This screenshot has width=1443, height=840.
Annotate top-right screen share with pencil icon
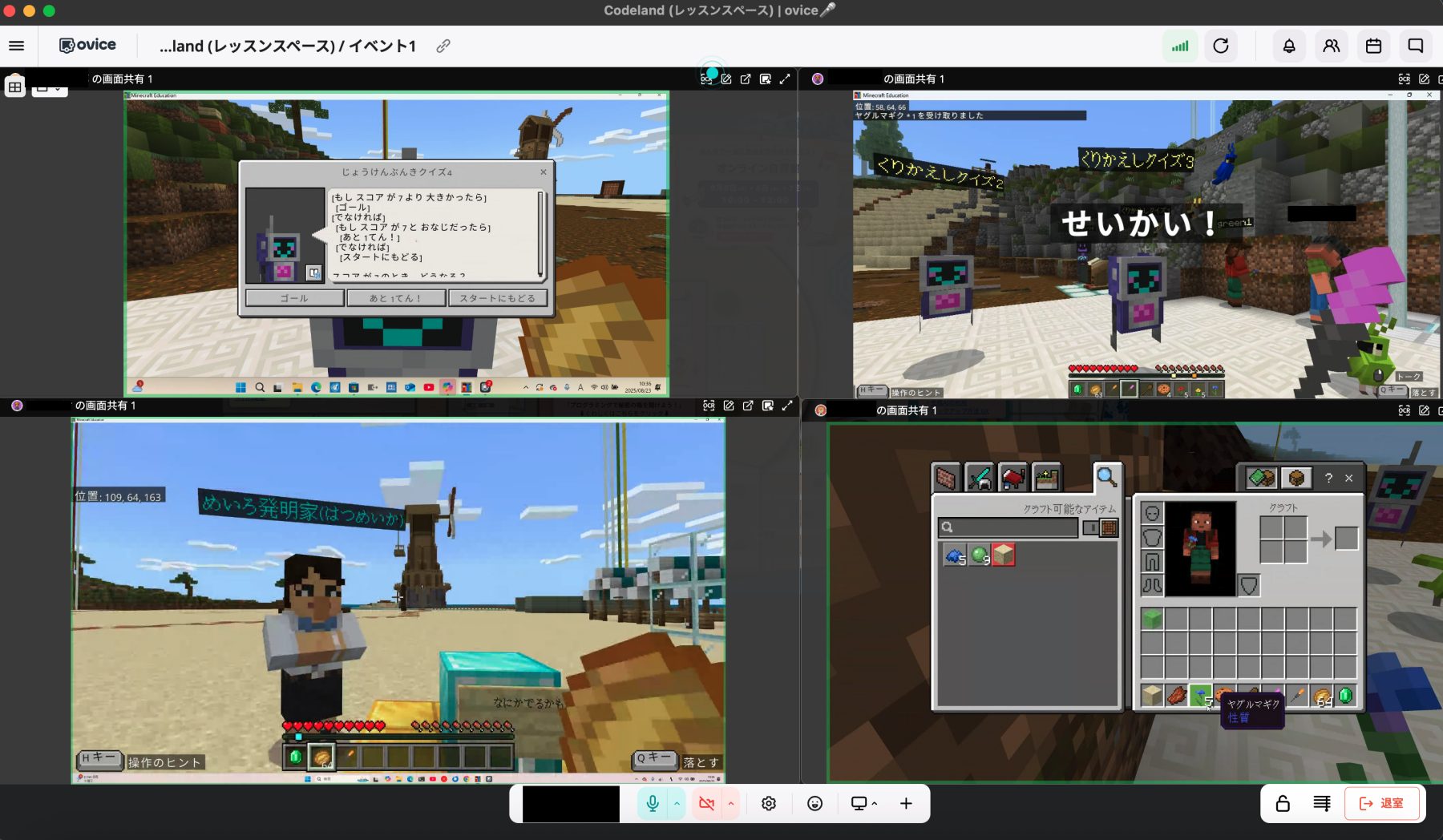pos(1425,79)
